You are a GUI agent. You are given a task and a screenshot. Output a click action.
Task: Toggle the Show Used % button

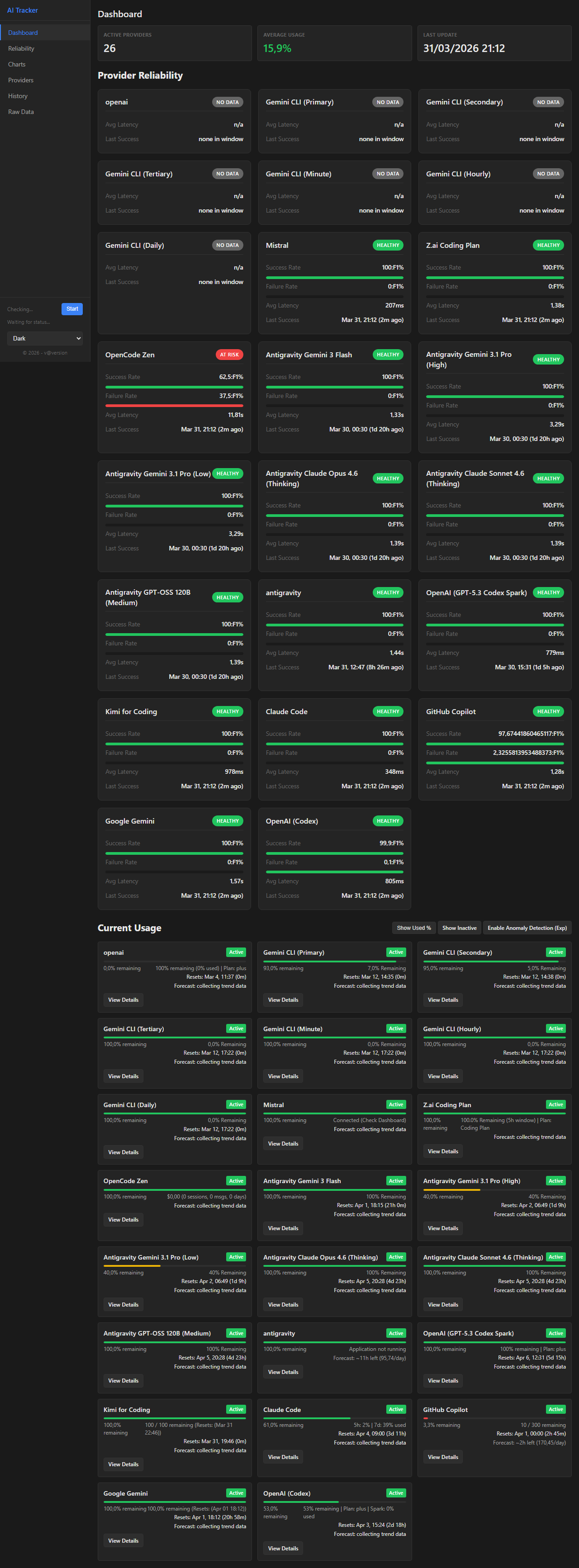(414, 928)
